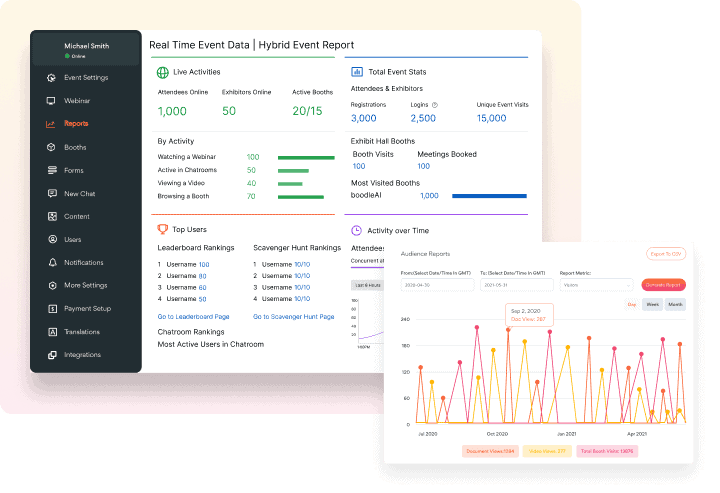The height and width of the screenshot is (493, 720).
Task: Click the New Chat bubble icon
Action: pos(51,193)
